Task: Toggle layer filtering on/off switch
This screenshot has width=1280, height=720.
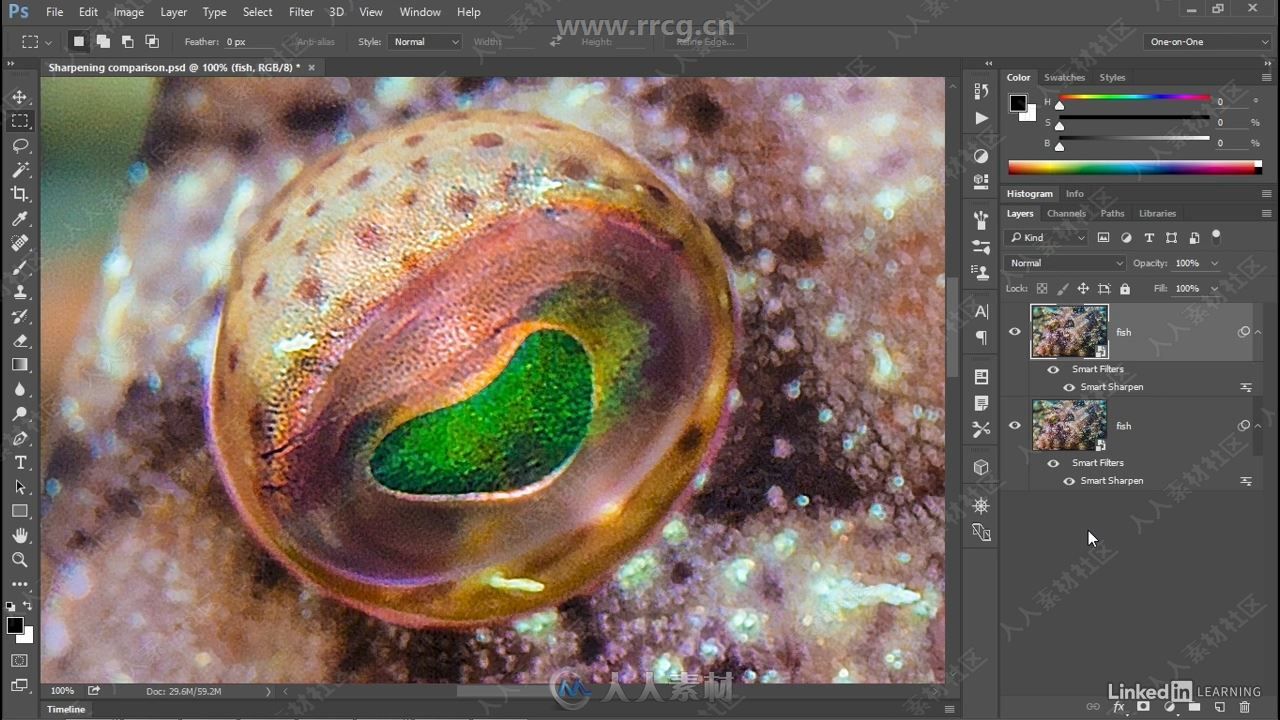Action: (x=1216, y=237)
